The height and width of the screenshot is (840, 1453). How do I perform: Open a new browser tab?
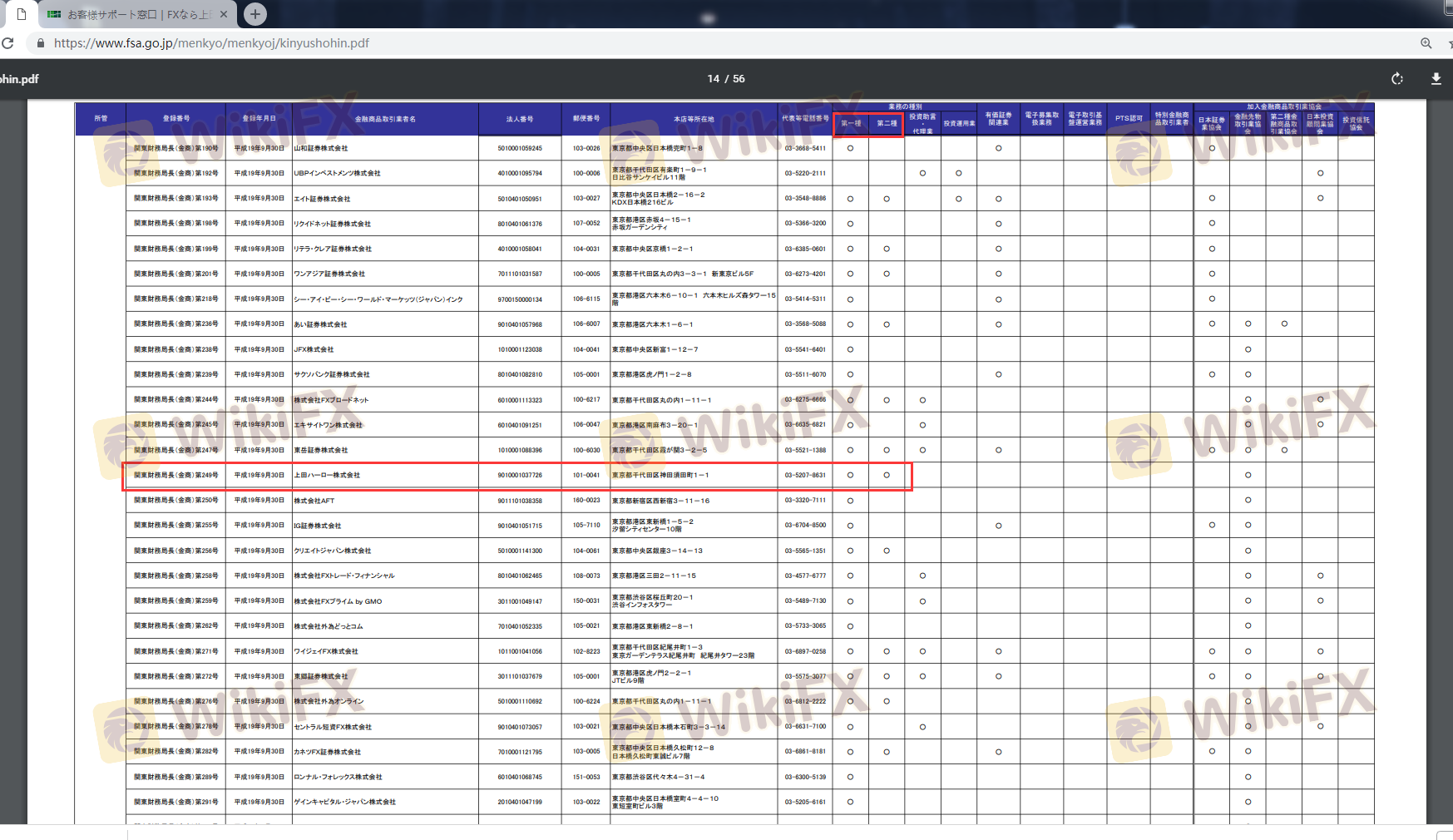pyautogui.click(x=255, y=13)
